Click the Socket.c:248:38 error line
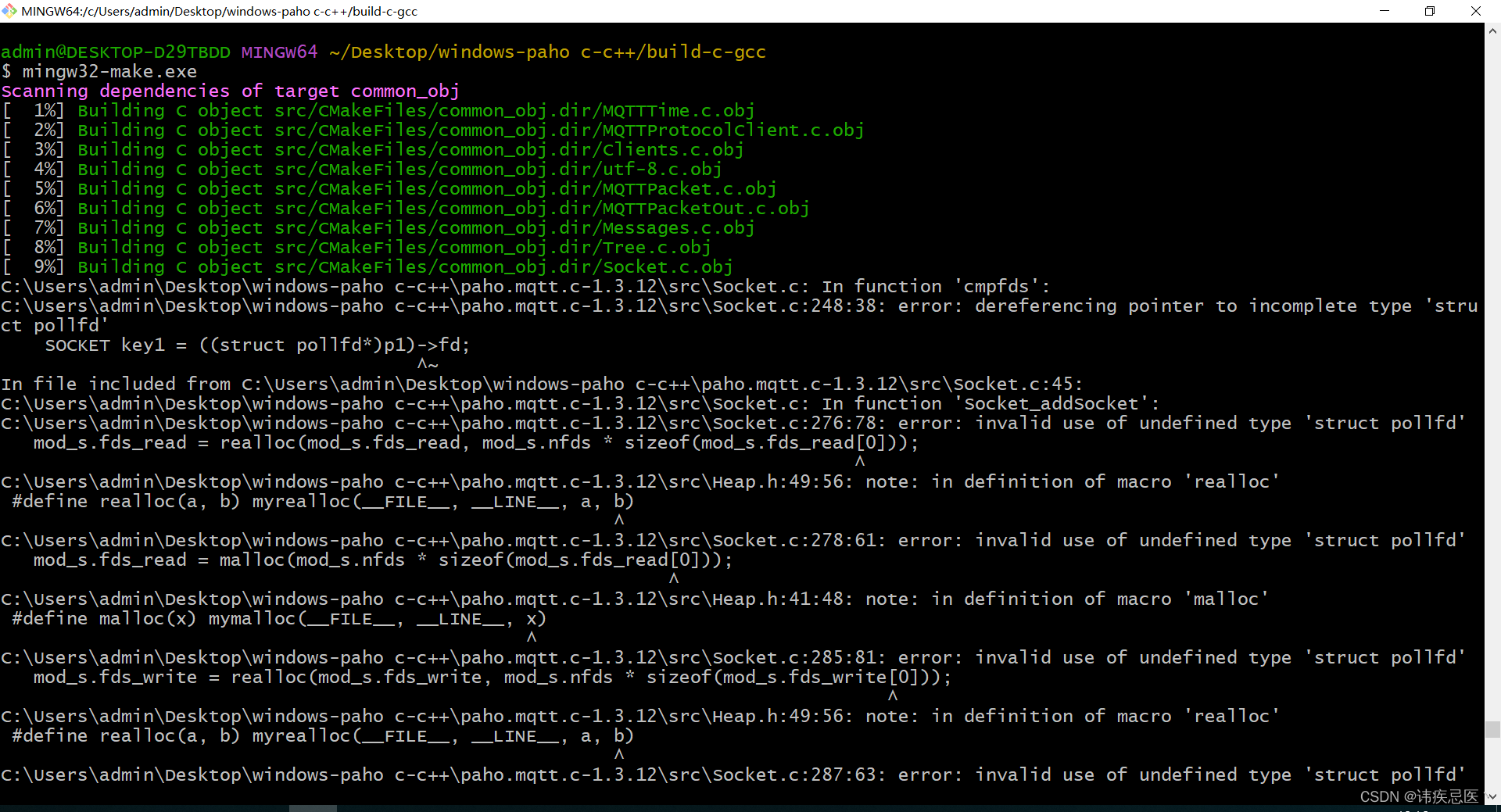This screenshot has height=812, width=1501. (x=740, y=316)
